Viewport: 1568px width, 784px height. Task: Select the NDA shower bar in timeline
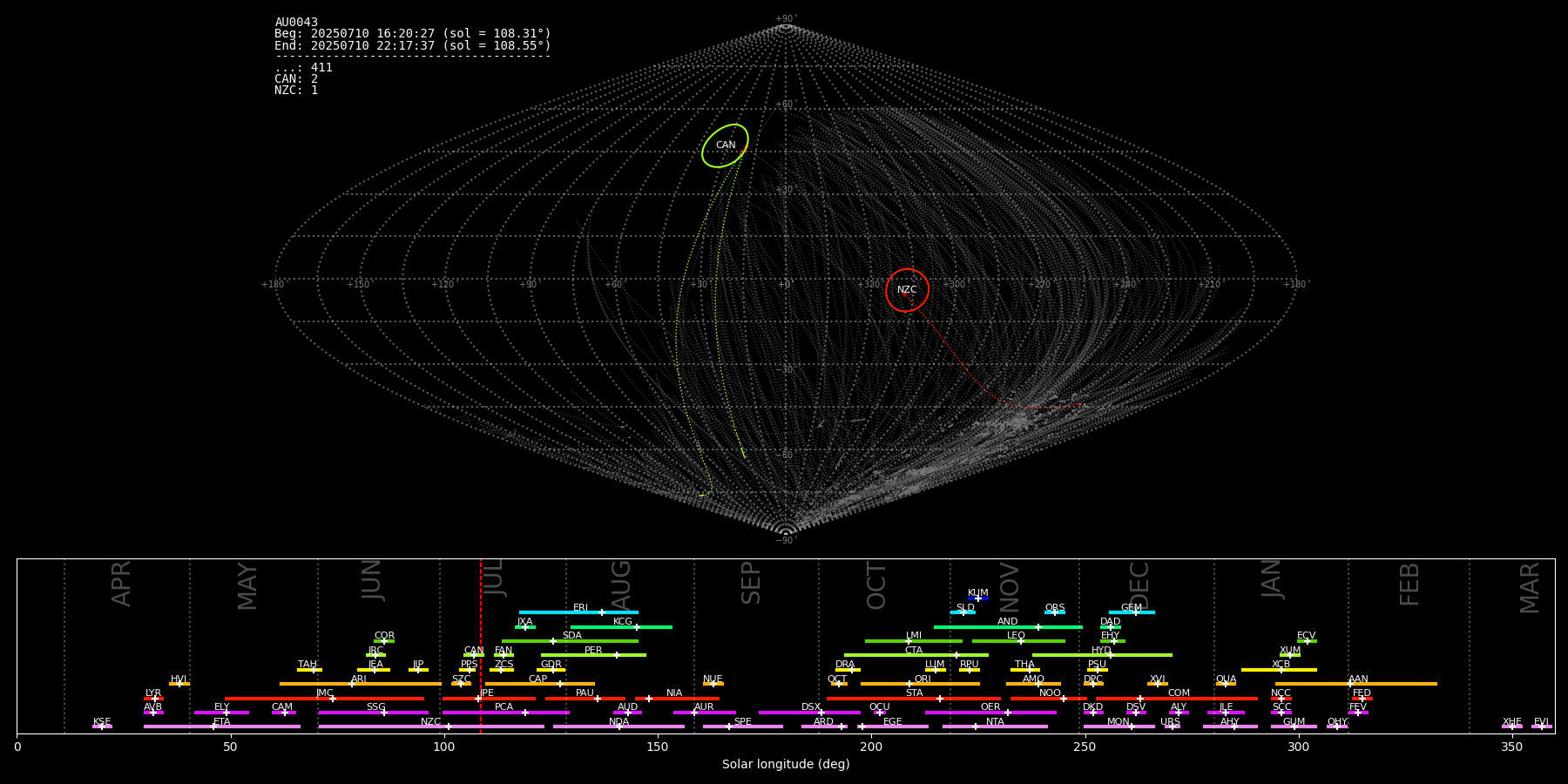tap(618, 727)
